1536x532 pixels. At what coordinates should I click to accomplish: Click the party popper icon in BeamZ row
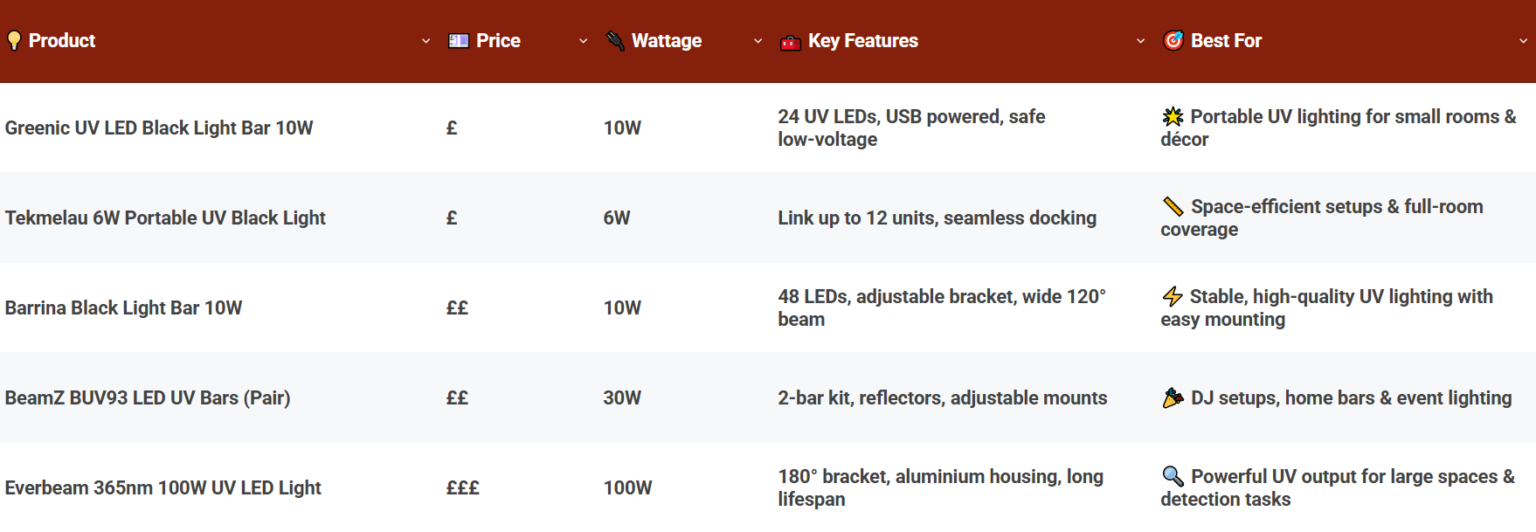click(x=1173, y=398)
